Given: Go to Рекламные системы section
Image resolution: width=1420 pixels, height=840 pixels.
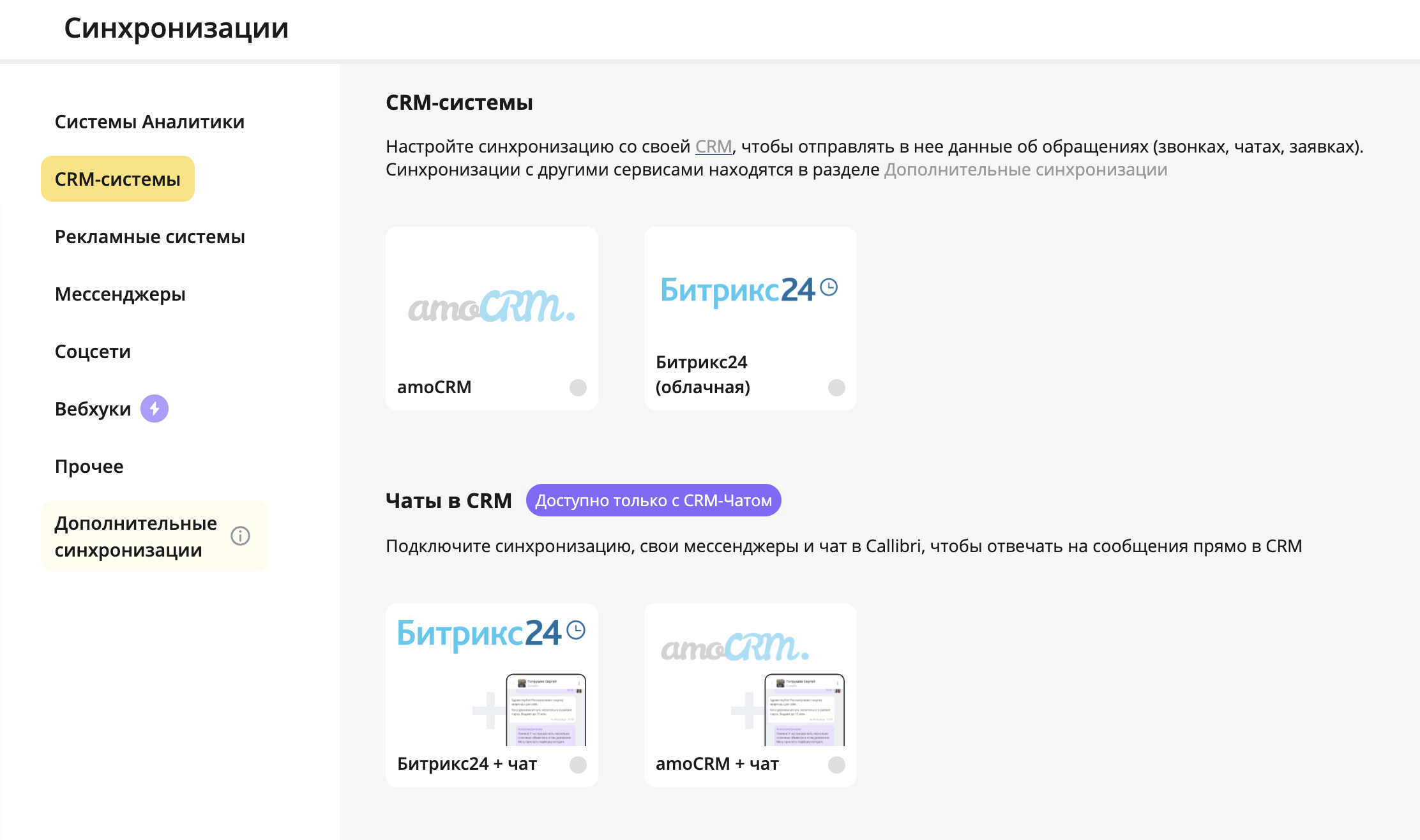Looking at the screenshot, I should point(150,236).
